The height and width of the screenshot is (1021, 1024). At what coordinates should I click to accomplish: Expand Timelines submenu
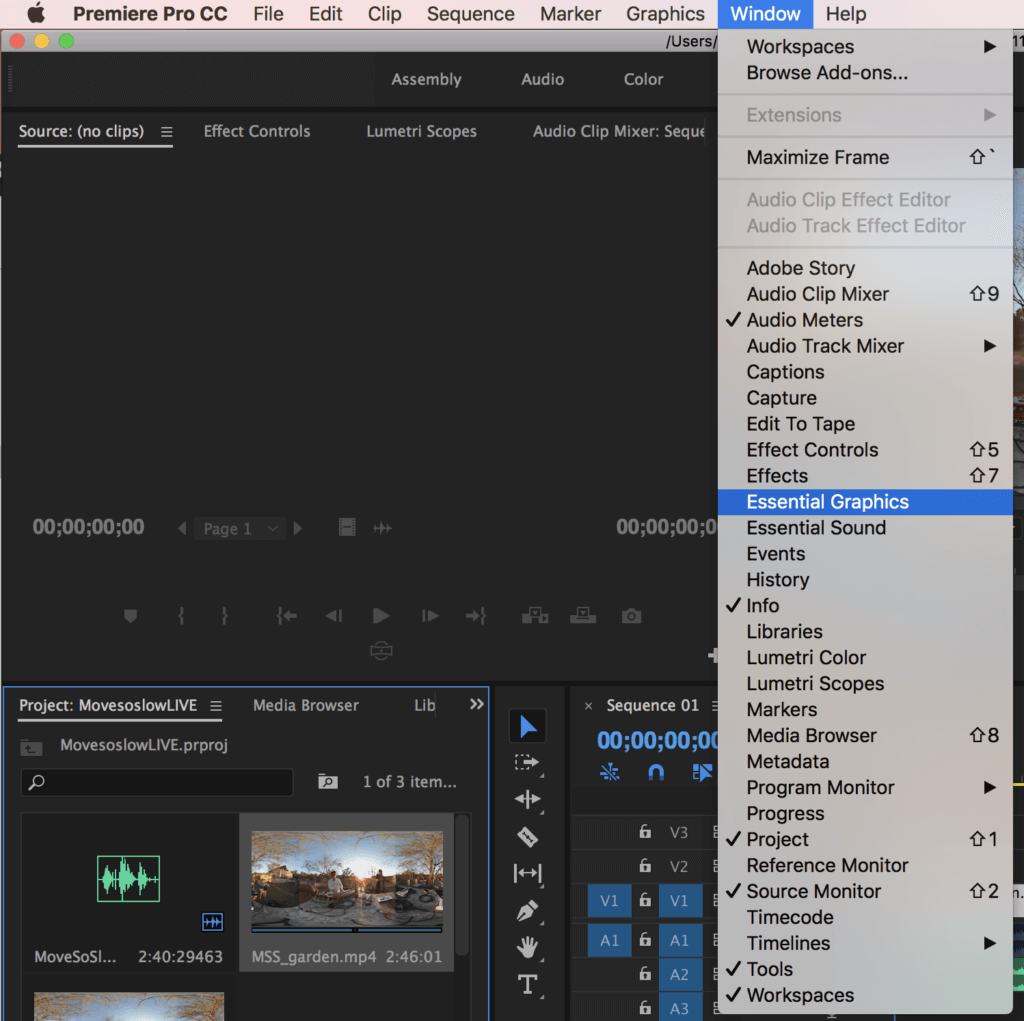point(865,943)
